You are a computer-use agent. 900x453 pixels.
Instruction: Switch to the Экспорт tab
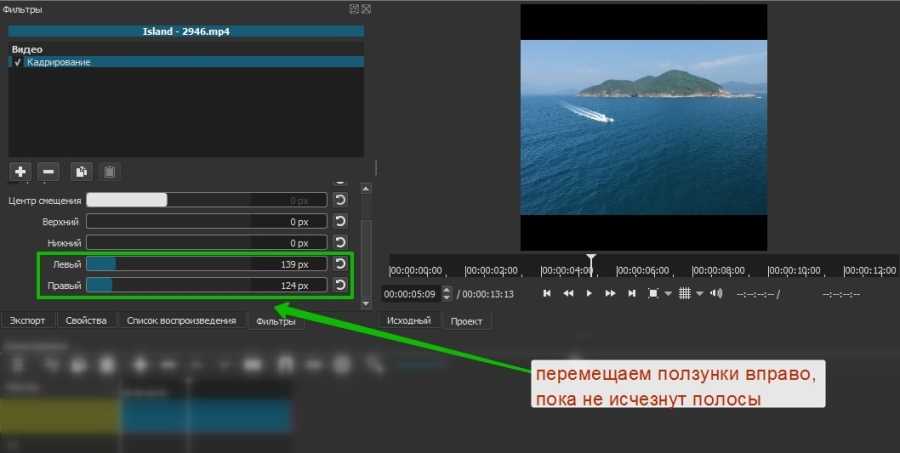coord(27,321)
